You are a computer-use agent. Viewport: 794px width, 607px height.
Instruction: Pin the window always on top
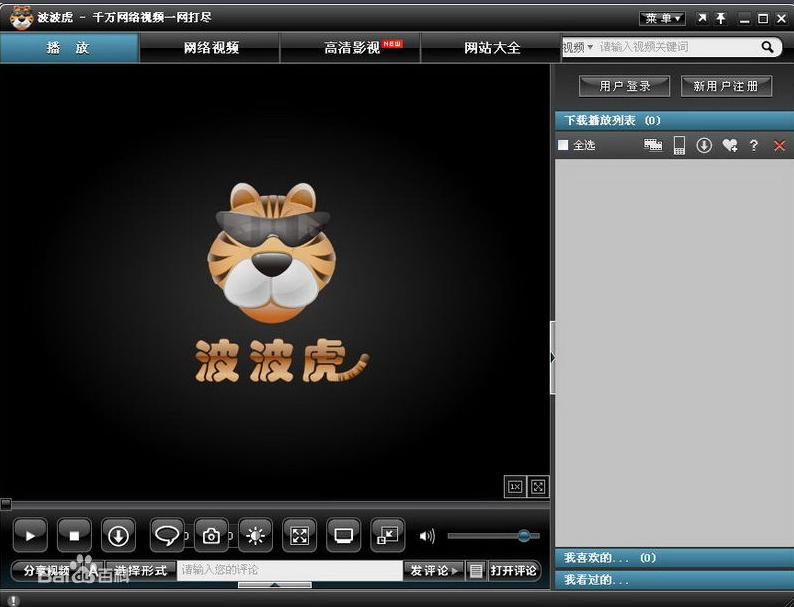click(721, 19)
